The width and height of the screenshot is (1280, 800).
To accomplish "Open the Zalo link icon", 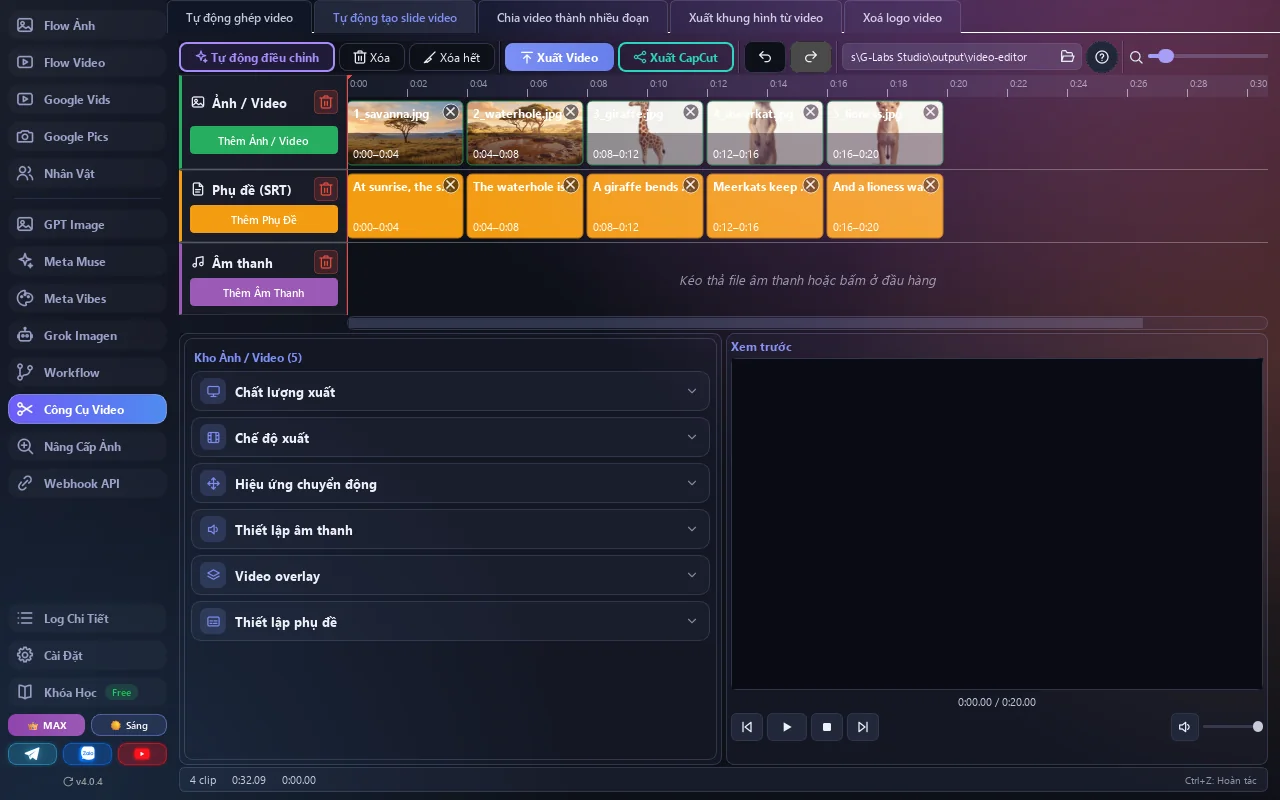I will (x=88, y=754).
